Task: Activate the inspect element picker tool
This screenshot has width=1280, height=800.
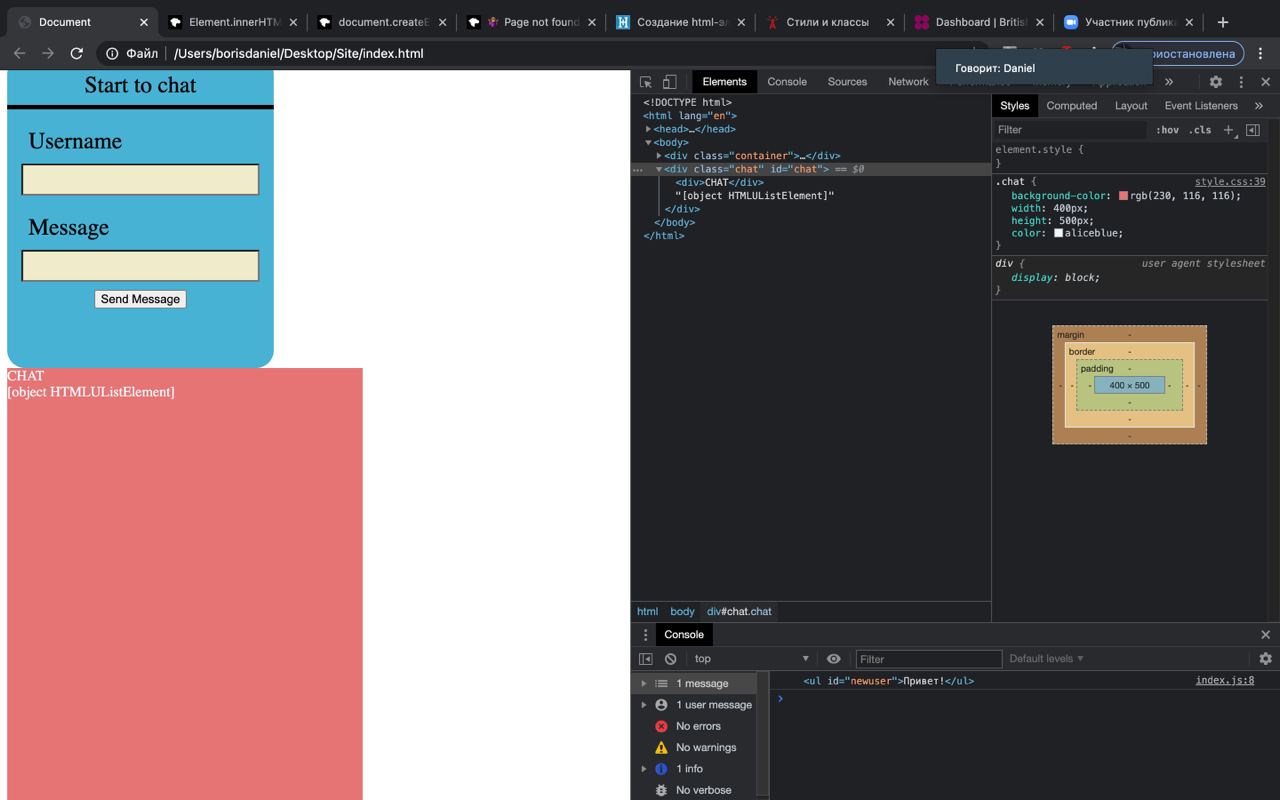Action: 646,82
